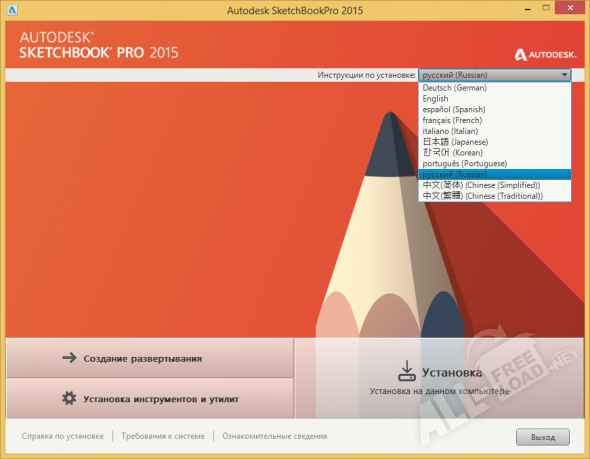Click the Инструкции по установке label

coord(366,75)
